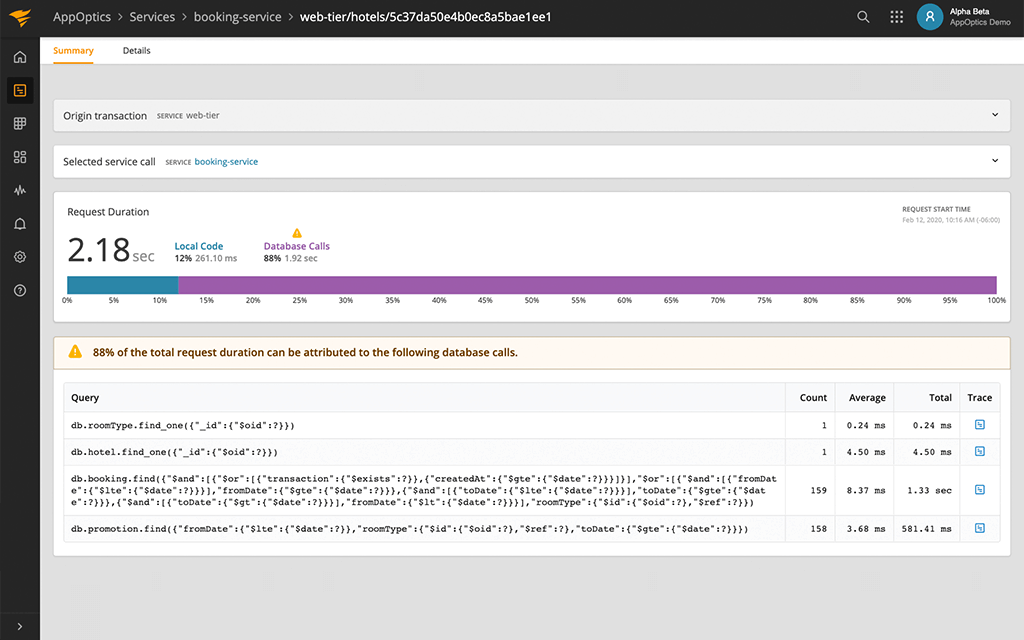Open trace for db.promotion.find query
Viewport: 1024px width, 640px height.
point(980,528)
